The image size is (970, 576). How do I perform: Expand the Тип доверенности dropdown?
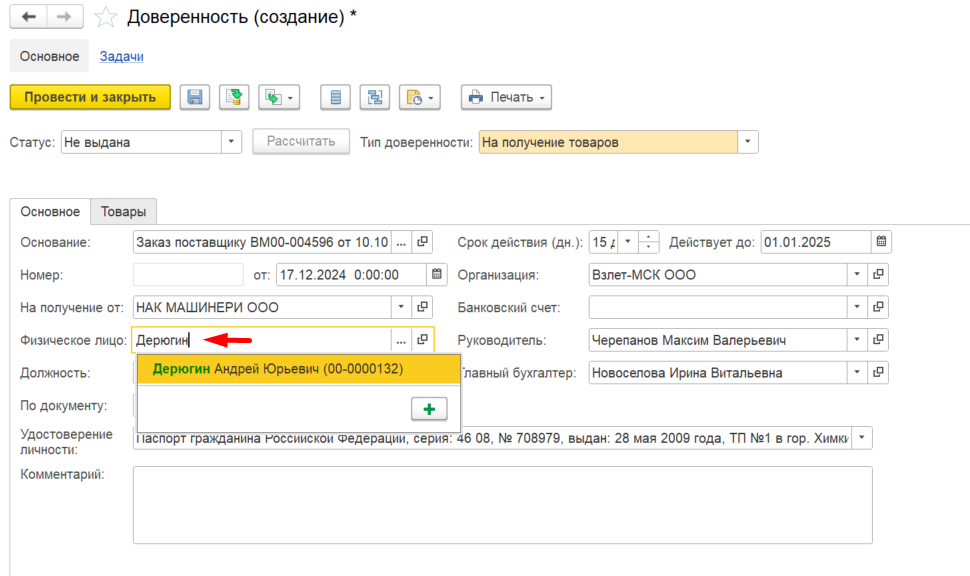click(x=747, y=142)
